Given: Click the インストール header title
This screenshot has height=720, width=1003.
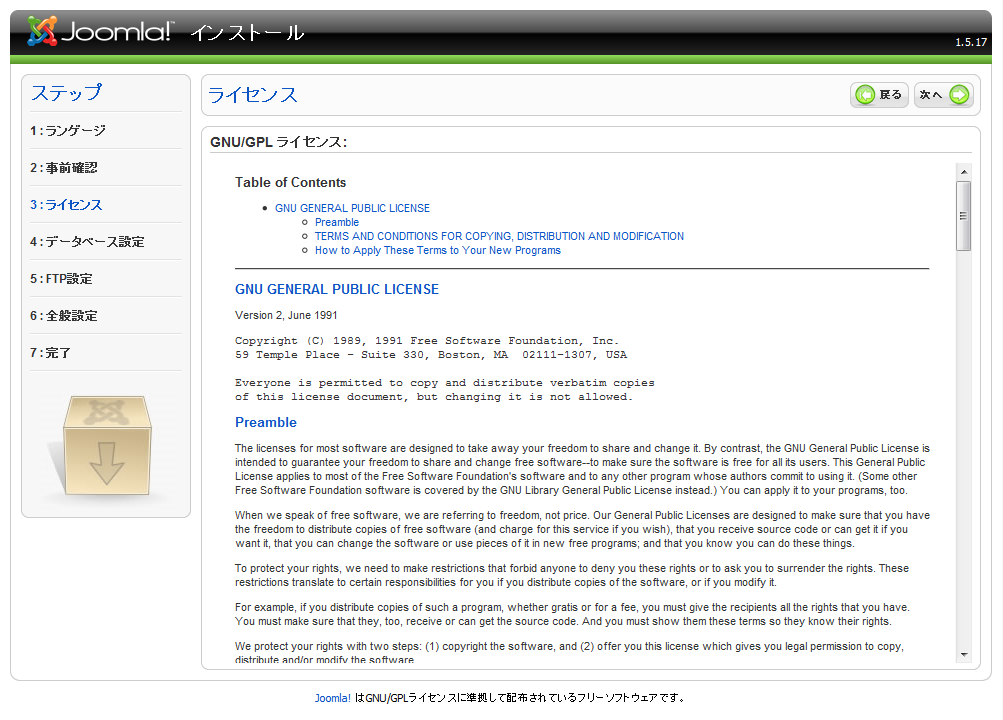Looking at the screenshot, I should click(247, 32).
